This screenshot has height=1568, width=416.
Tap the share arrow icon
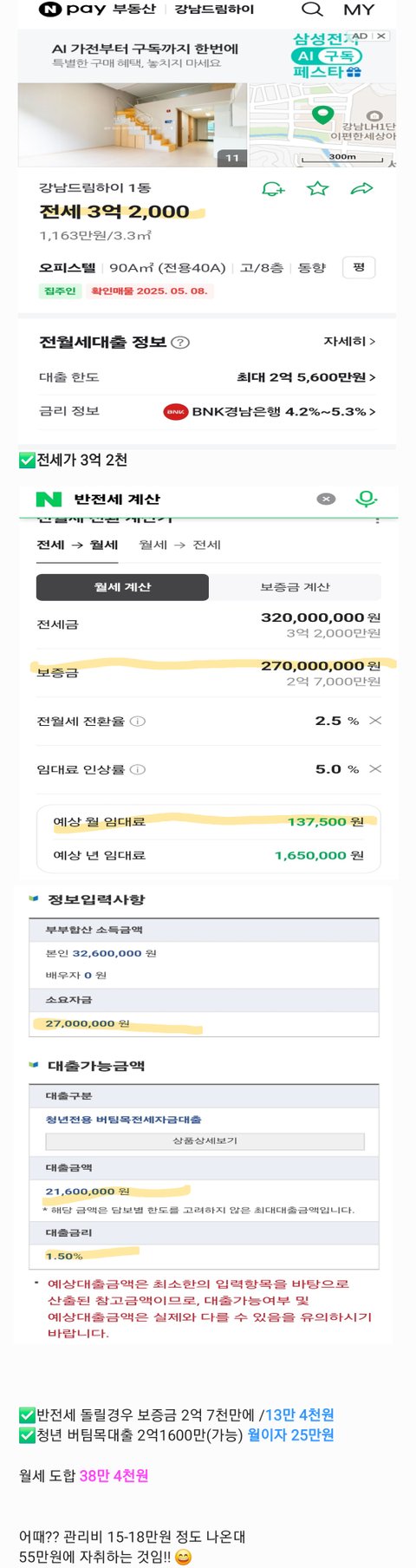click(361, 188)
